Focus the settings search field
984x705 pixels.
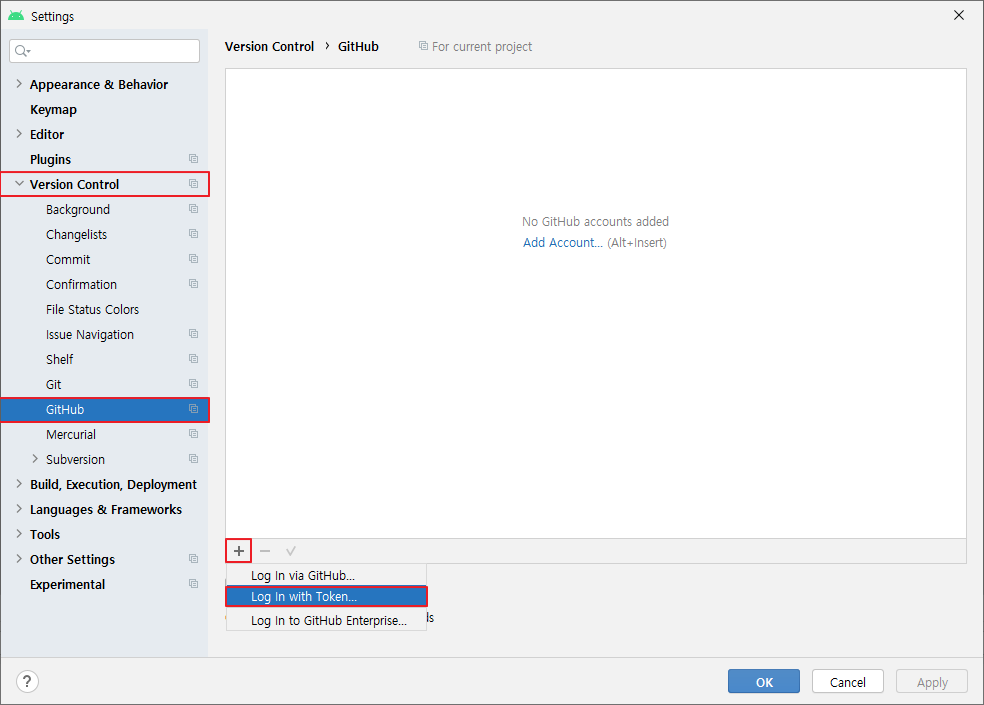pos(105,51)
